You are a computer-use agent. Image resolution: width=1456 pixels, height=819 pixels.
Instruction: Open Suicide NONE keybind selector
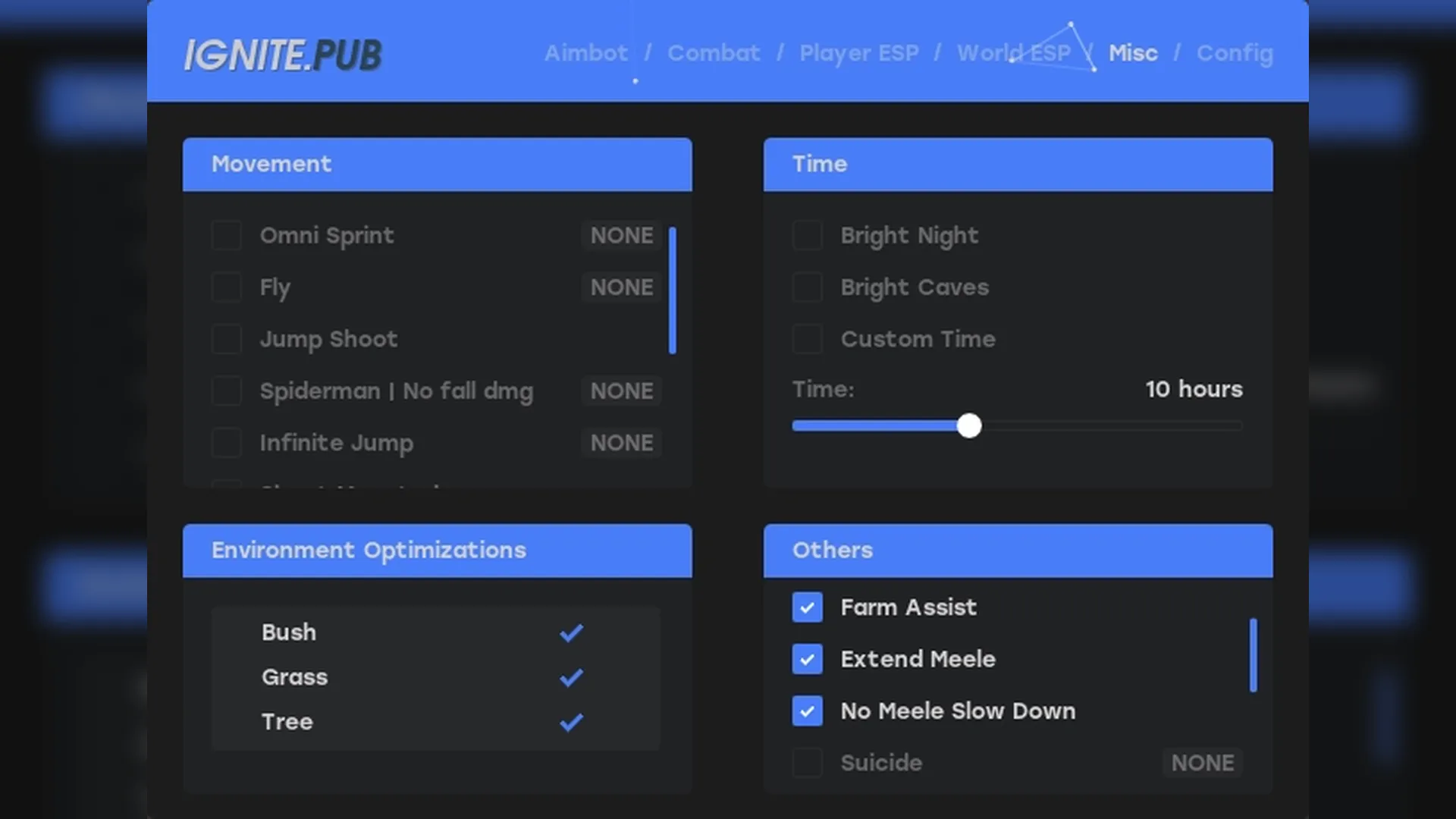(1202, 763)
